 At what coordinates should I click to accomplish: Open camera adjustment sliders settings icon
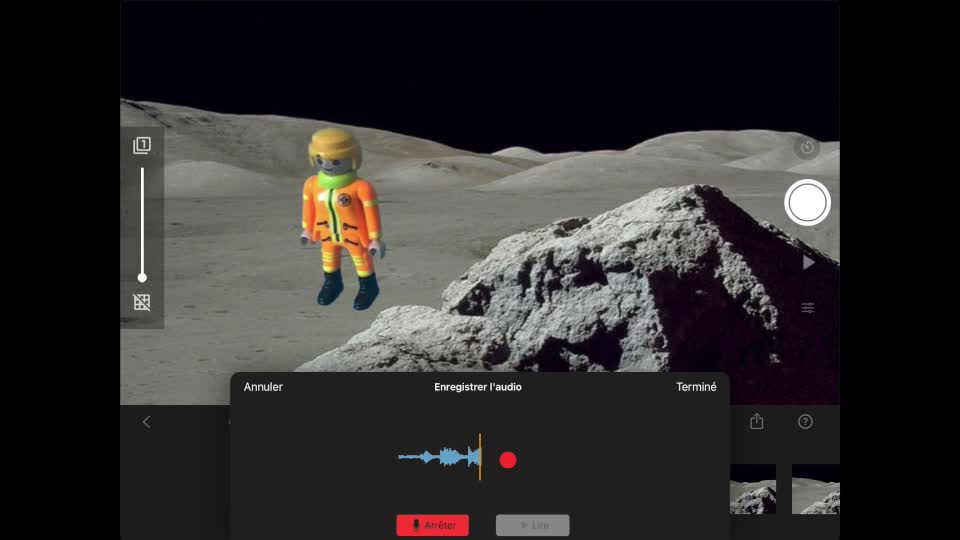coord(807,308)
